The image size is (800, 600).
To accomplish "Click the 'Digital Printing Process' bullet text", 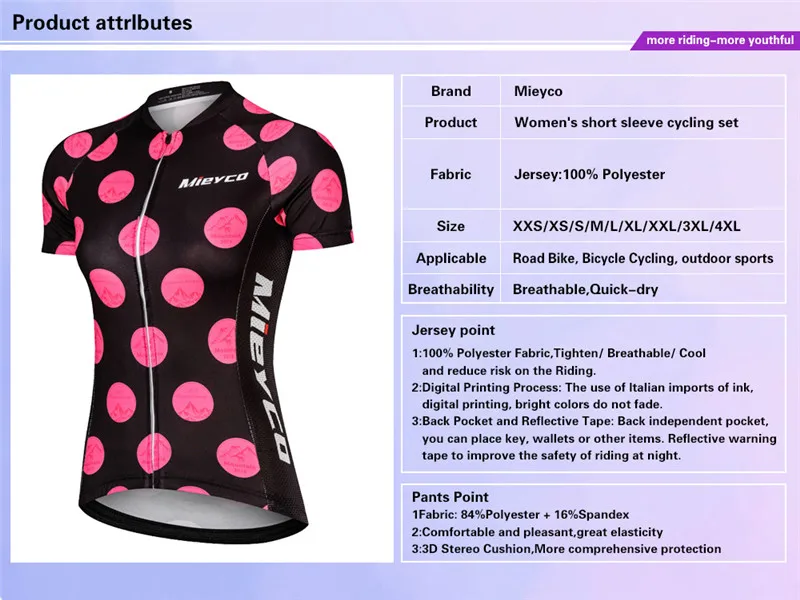I will point(583,396).
